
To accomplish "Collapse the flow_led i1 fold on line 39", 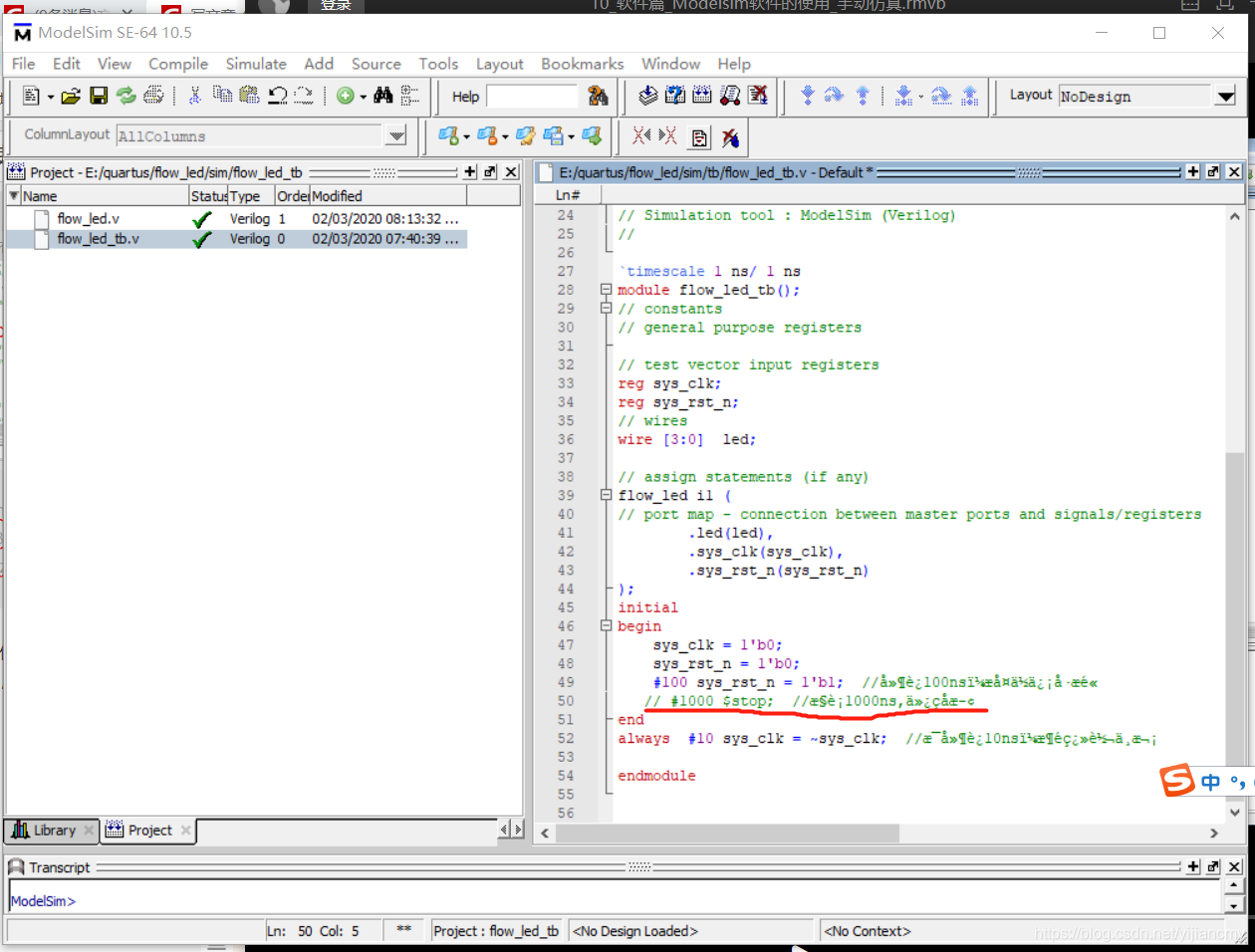I will click(x=606, y=495).
